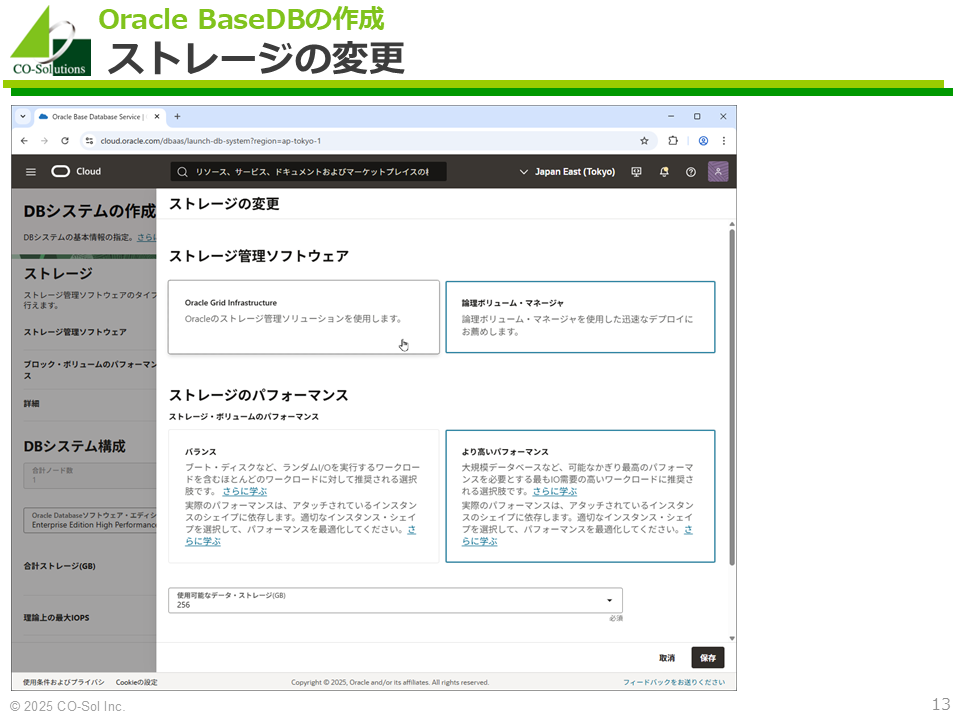This screenshot has height=720, width=960.
Task: Click the scrollbar down arrow
Action: (732, 639)
